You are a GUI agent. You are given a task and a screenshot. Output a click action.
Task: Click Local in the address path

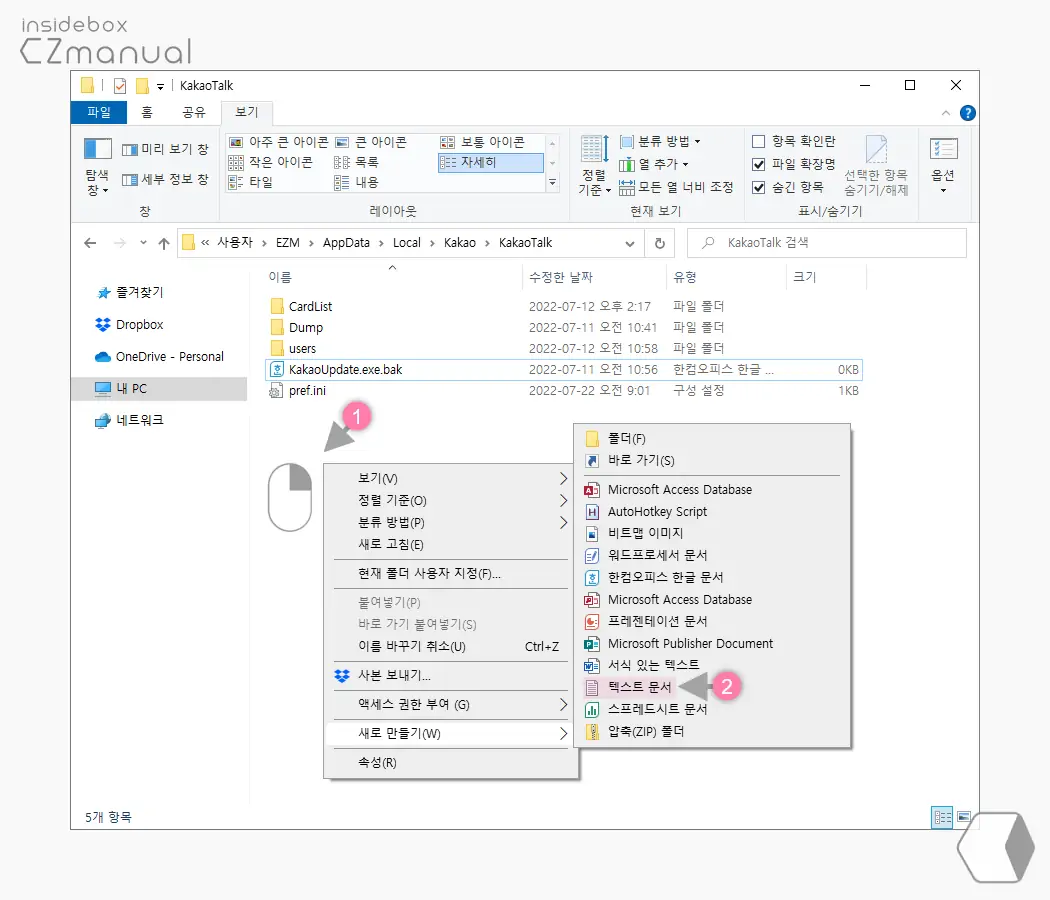click(406, 242)
